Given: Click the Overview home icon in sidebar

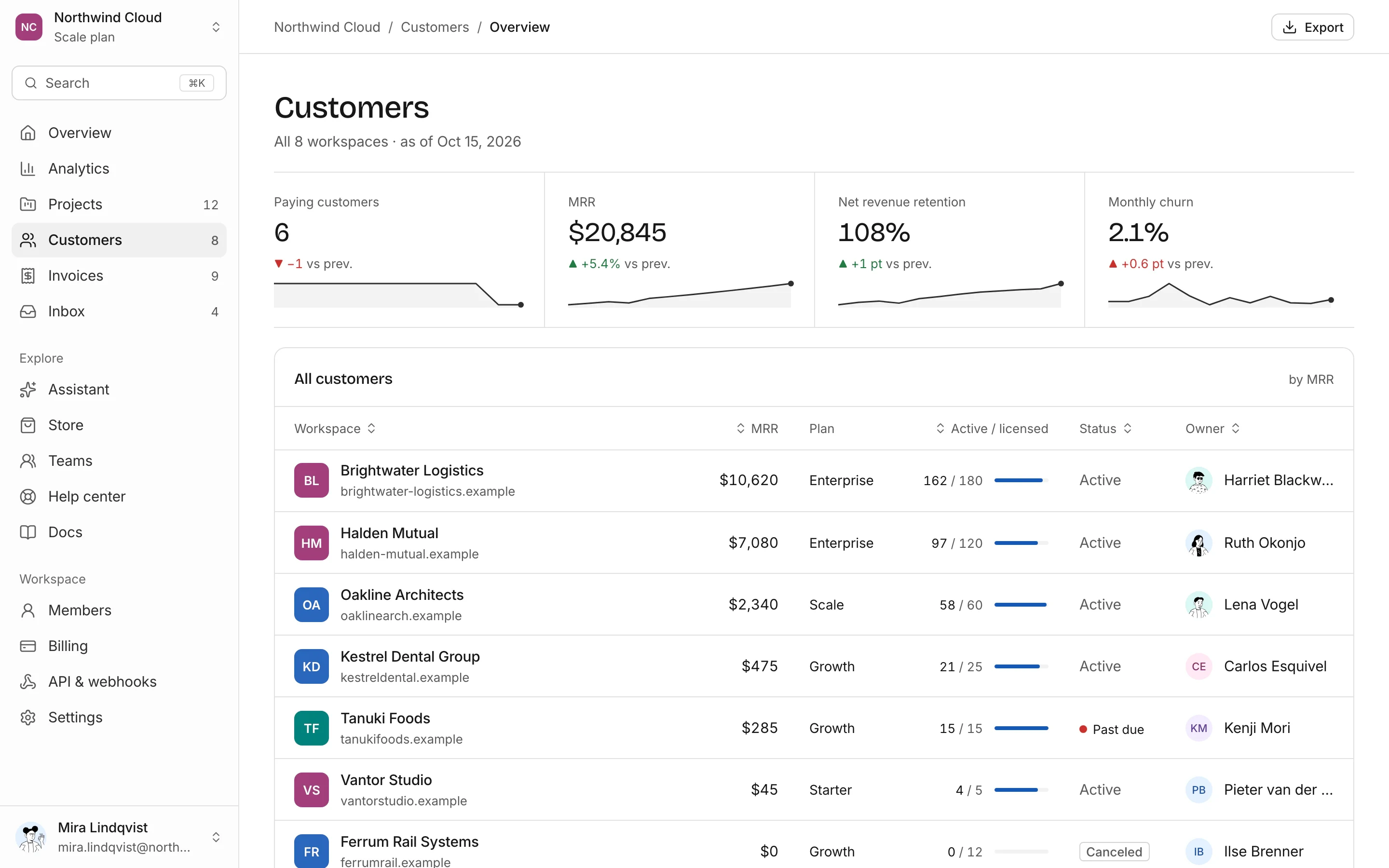Looking at the screenshot, I should (27, 133).
